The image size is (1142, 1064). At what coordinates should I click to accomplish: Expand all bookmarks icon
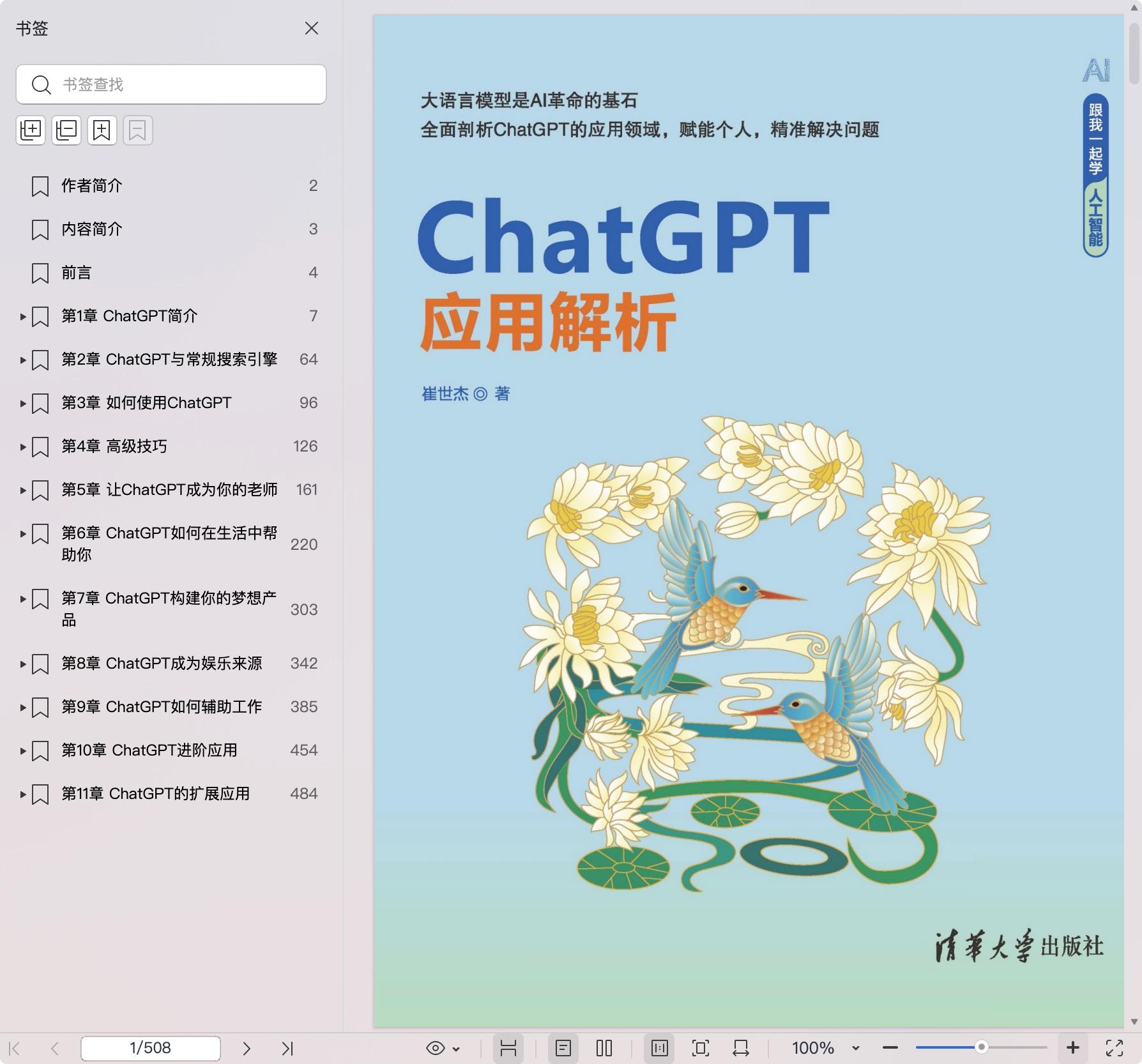click(31, 130)
